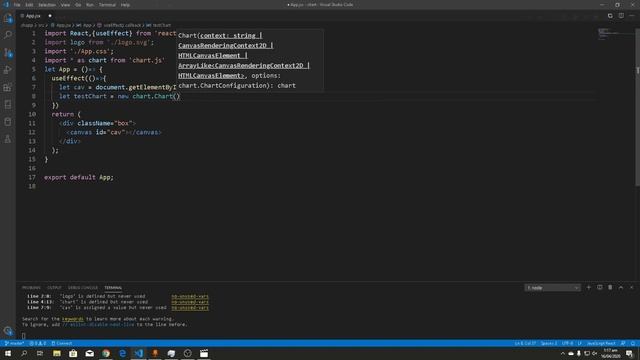
Task: Open the Edit menu
Action: [x=29, y=5]
